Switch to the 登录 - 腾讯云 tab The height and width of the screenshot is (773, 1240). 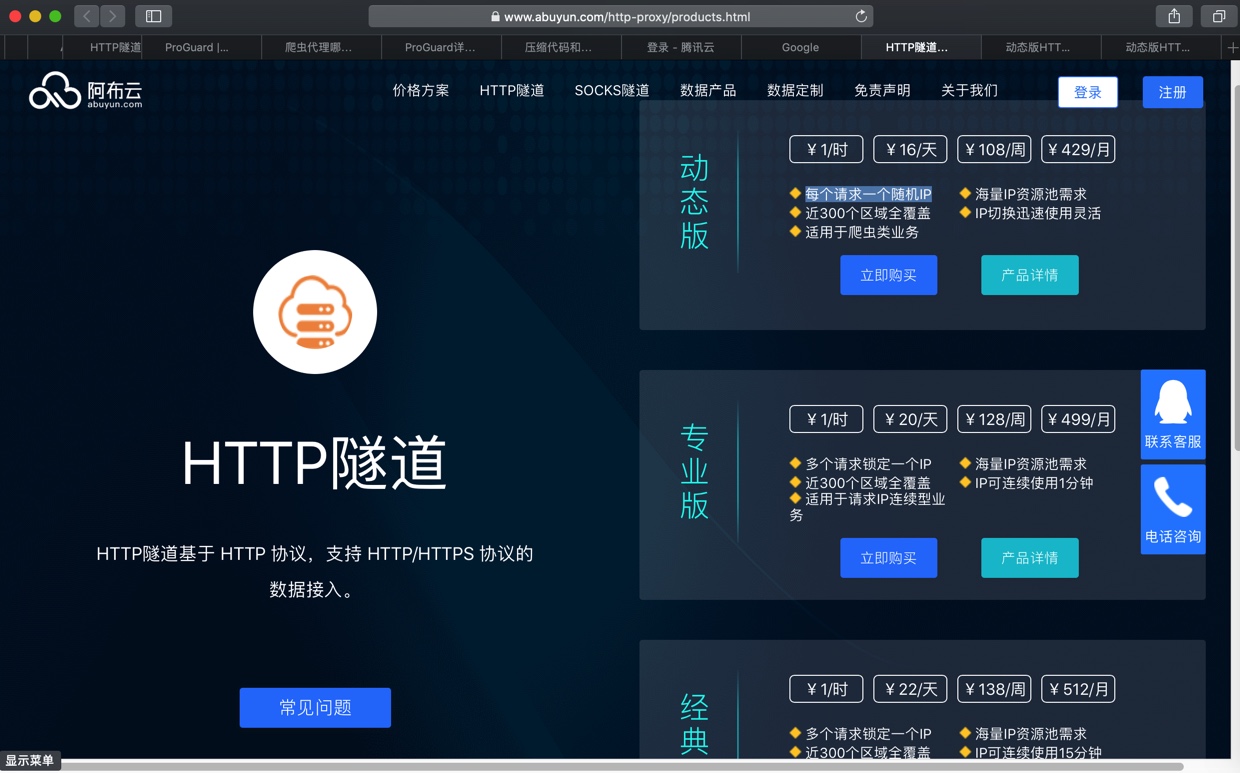[x=680, y=47]
